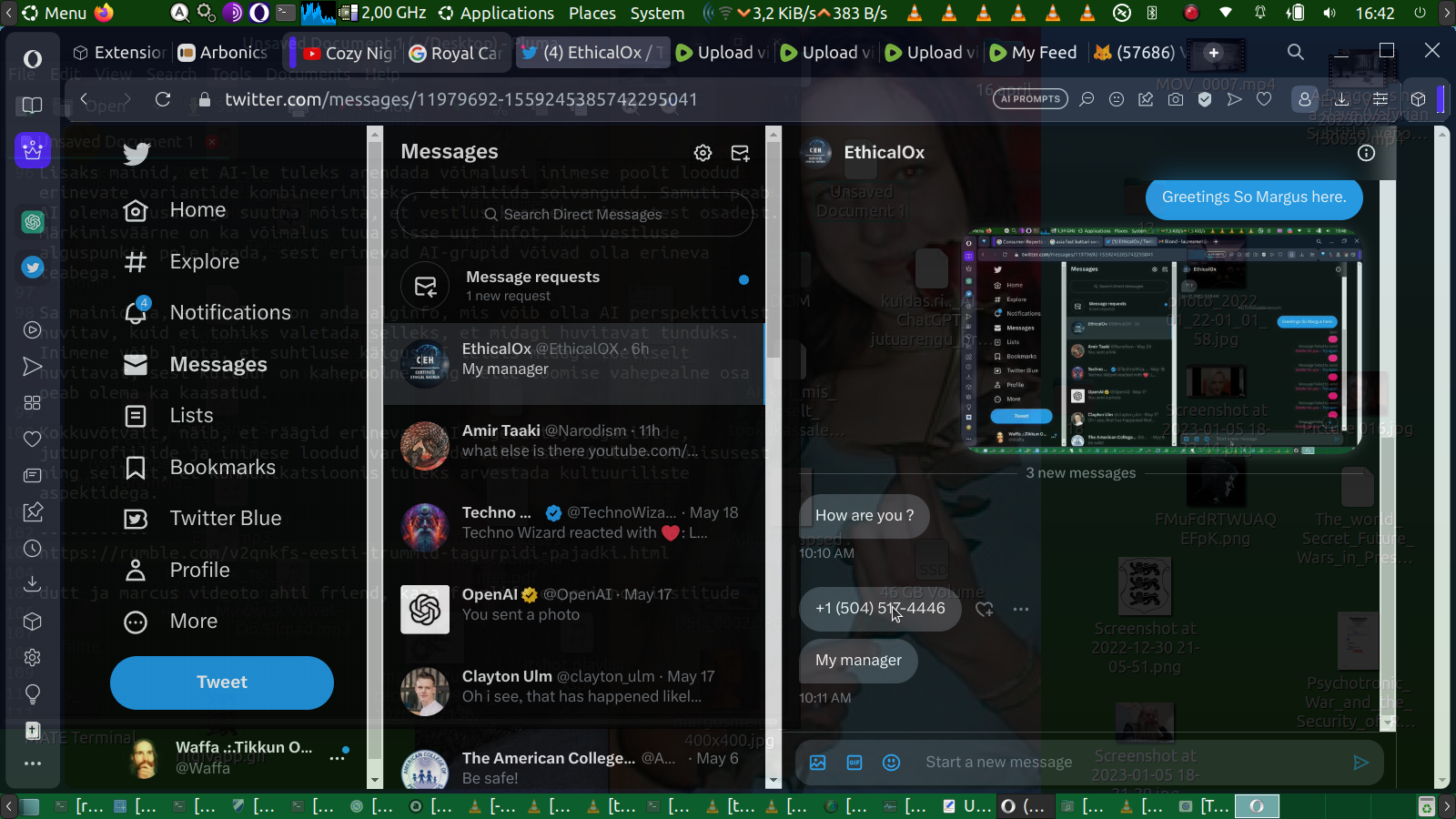This screenshot has width=1456, height=819.
Task: Switch to the Cozy Night YouTube tab
Action: click(x=349, y=53)
